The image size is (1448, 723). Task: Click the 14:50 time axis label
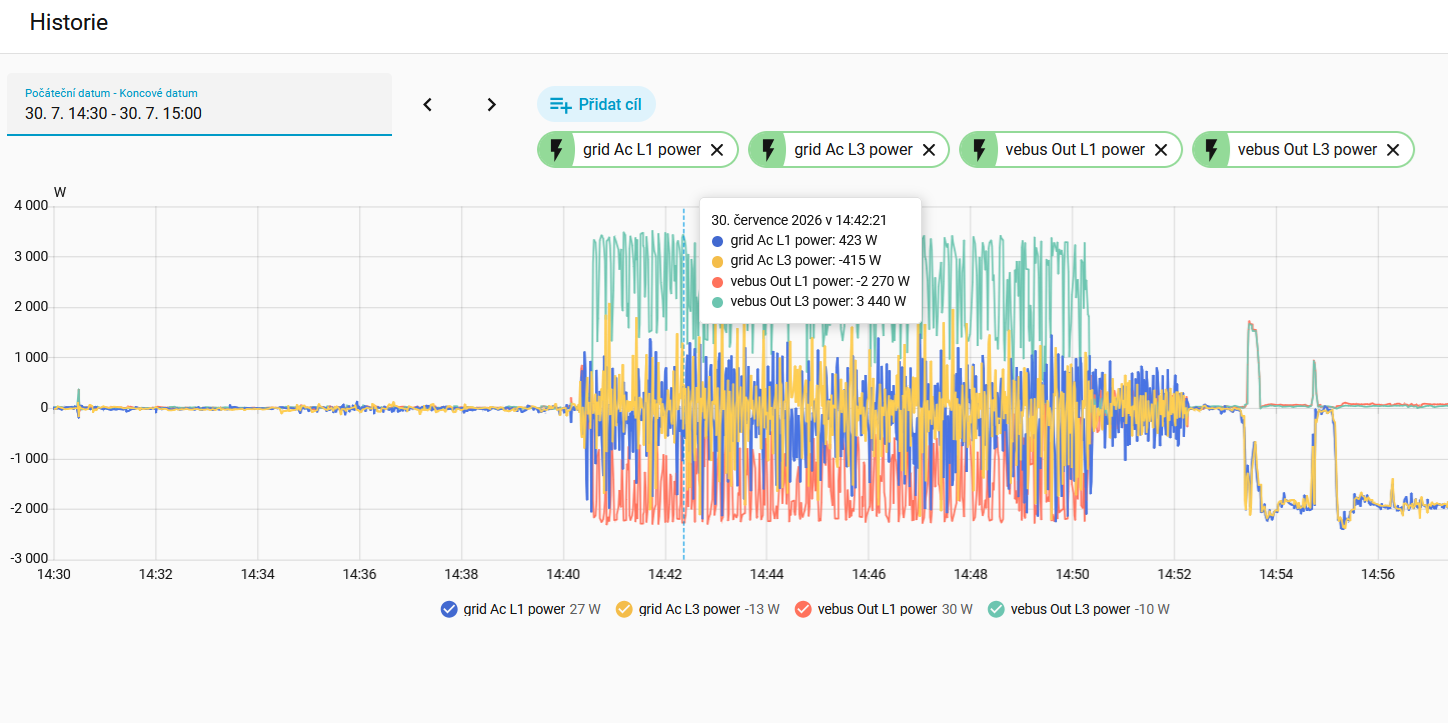click(1072, 575)
